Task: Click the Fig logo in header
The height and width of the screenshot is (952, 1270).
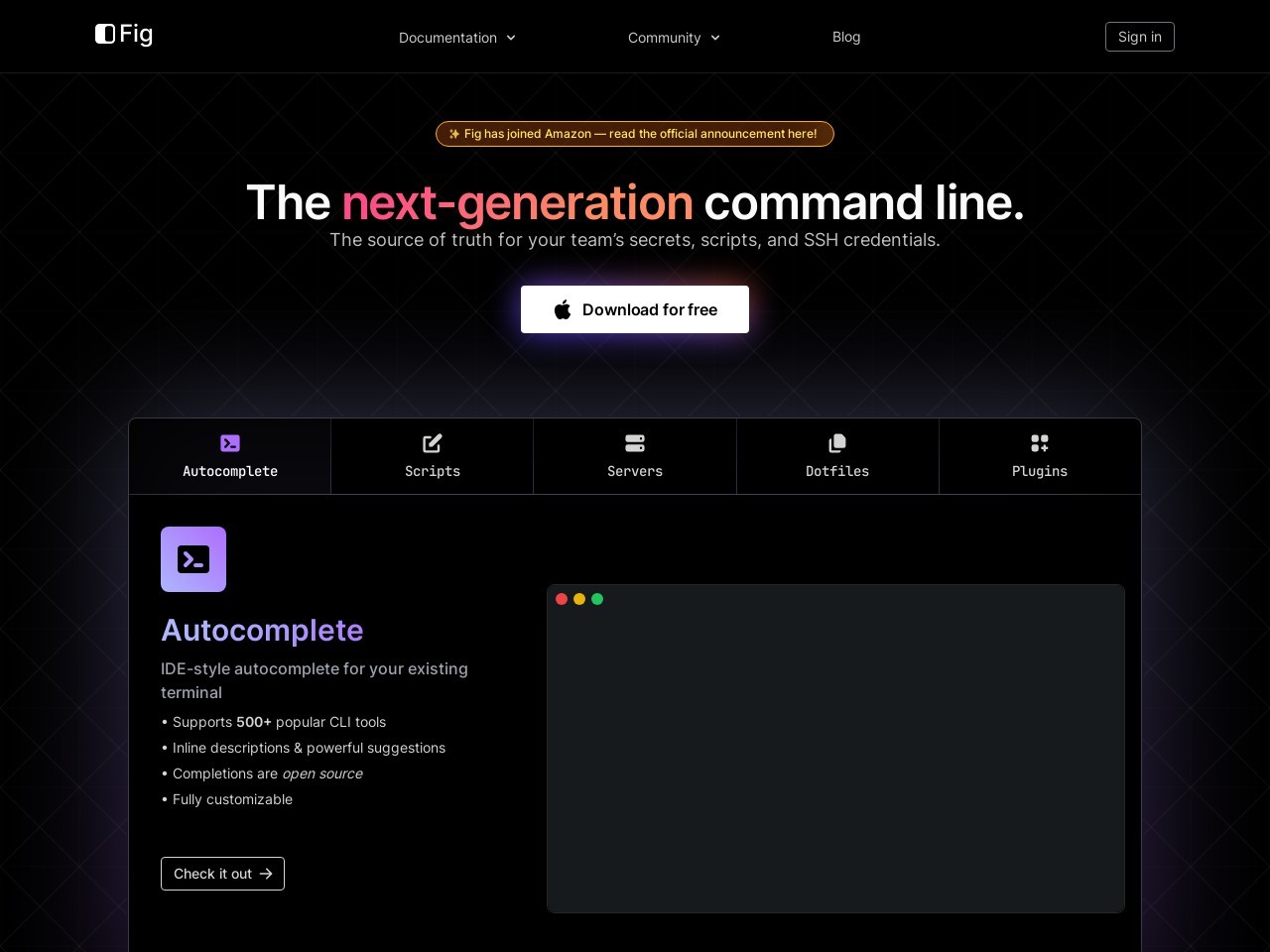Action: [x=124, y=35]
